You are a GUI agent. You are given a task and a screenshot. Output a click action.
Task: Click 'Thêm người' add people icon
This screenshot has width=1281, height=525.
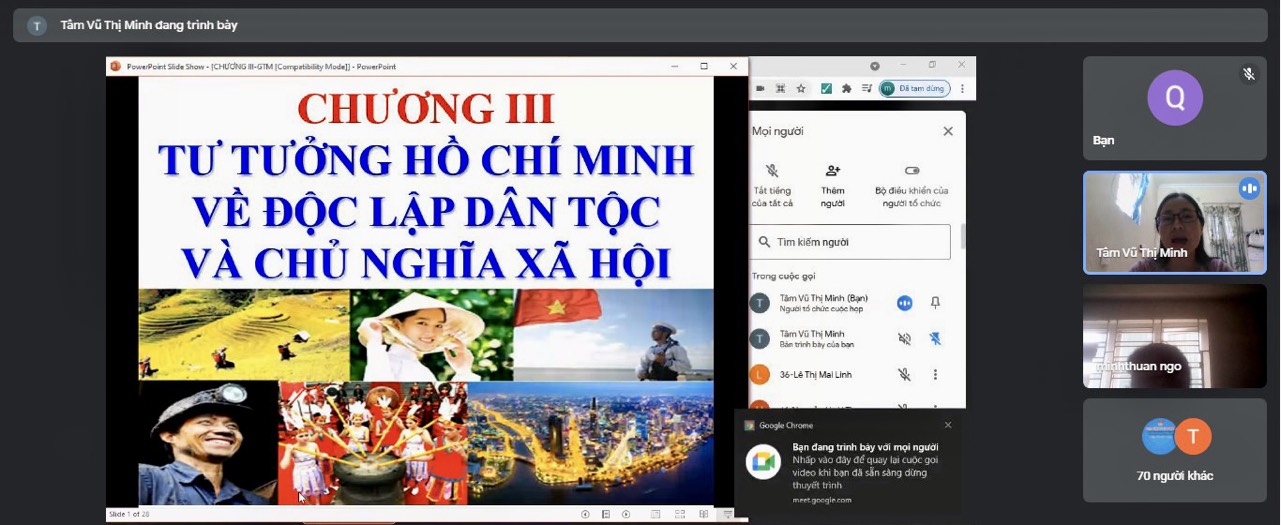click(832, 171)
